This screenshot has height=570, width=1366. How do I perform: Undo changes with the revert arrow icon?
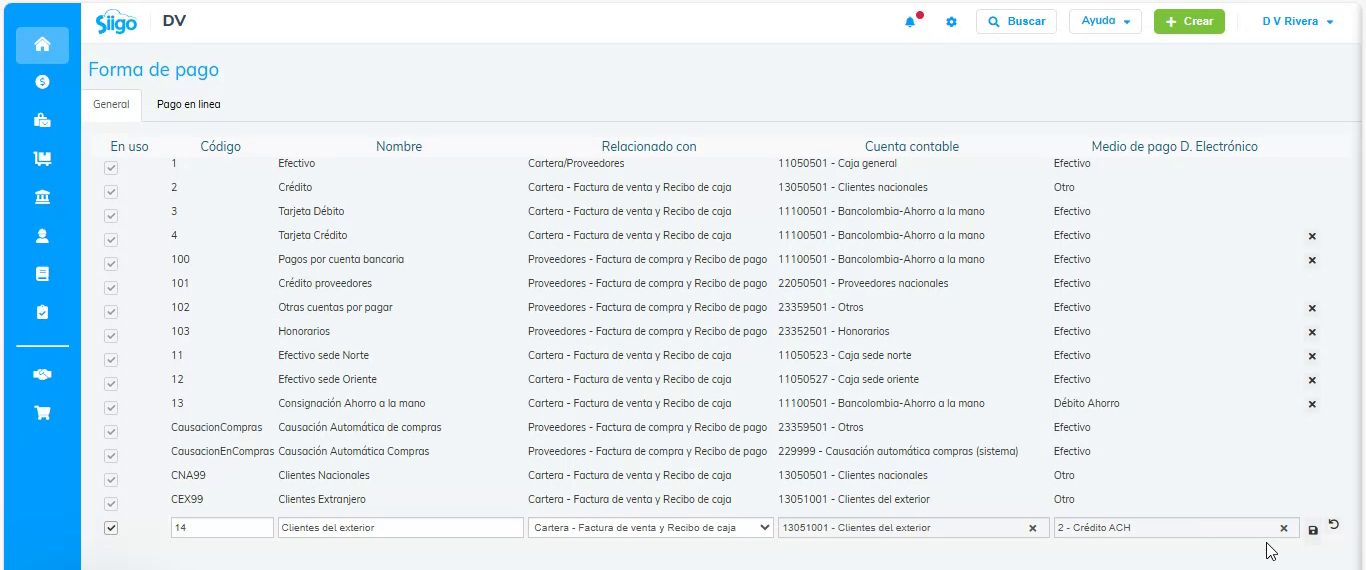point(1333,524)
